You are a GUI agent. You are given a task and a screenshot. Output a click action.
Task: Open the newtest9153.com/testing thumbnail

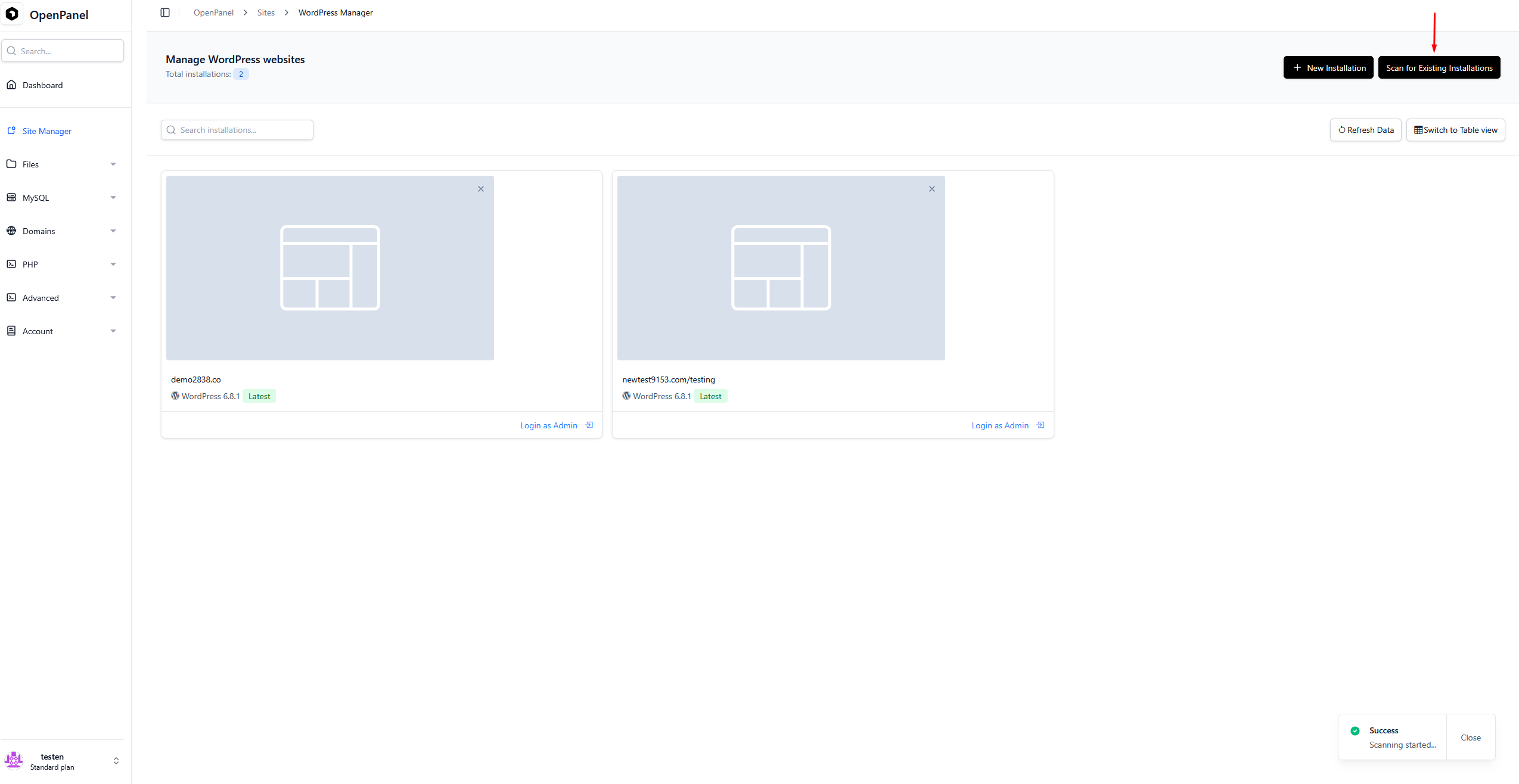point(781,267)
